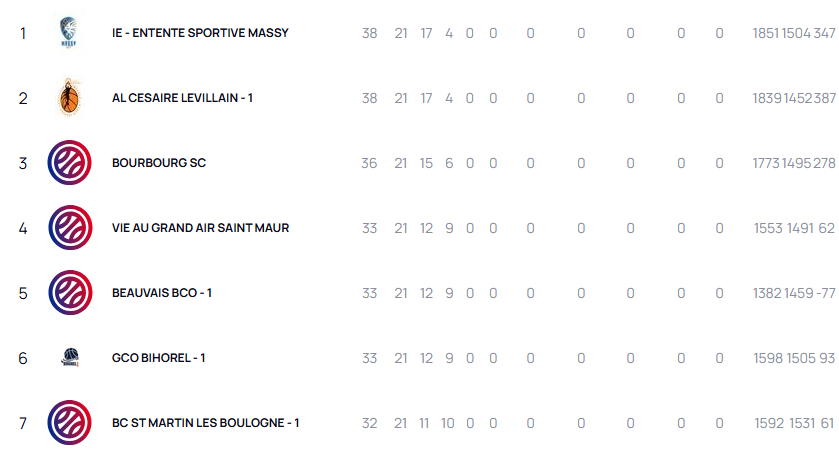This screenshot has width=839, height=450.
Task: Open the AL Cesaire Levillain - 1 team
Action: pyautogui.click(x=182, y=98)
